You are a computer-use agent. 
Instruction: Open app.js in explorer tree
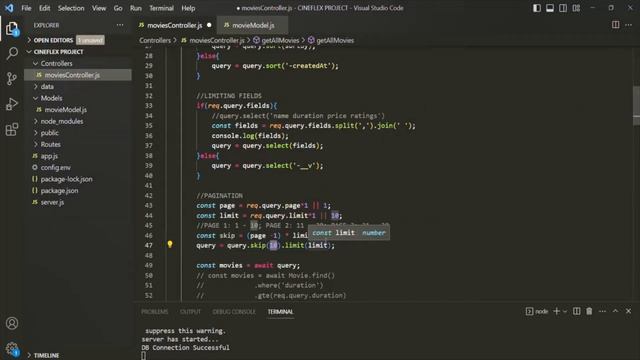pyautogui.click(x=49, y=156)
